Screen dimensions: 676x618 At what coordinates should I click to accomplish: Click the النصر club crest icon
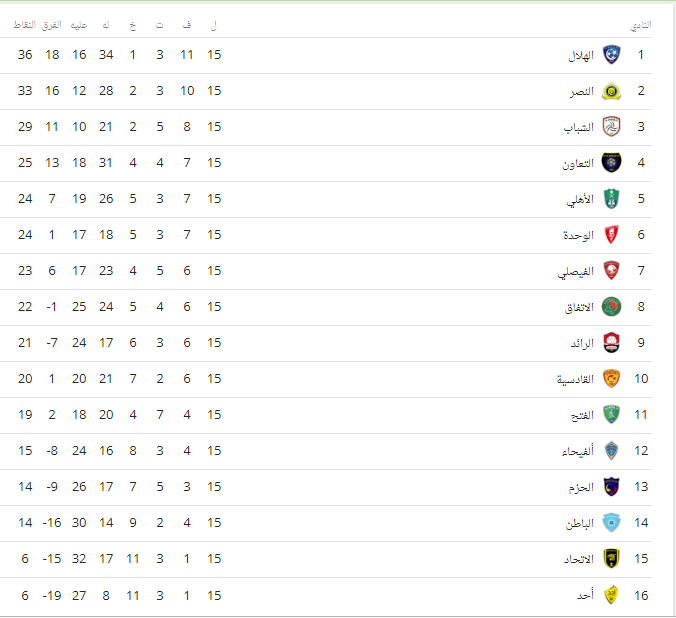[611, 91]
